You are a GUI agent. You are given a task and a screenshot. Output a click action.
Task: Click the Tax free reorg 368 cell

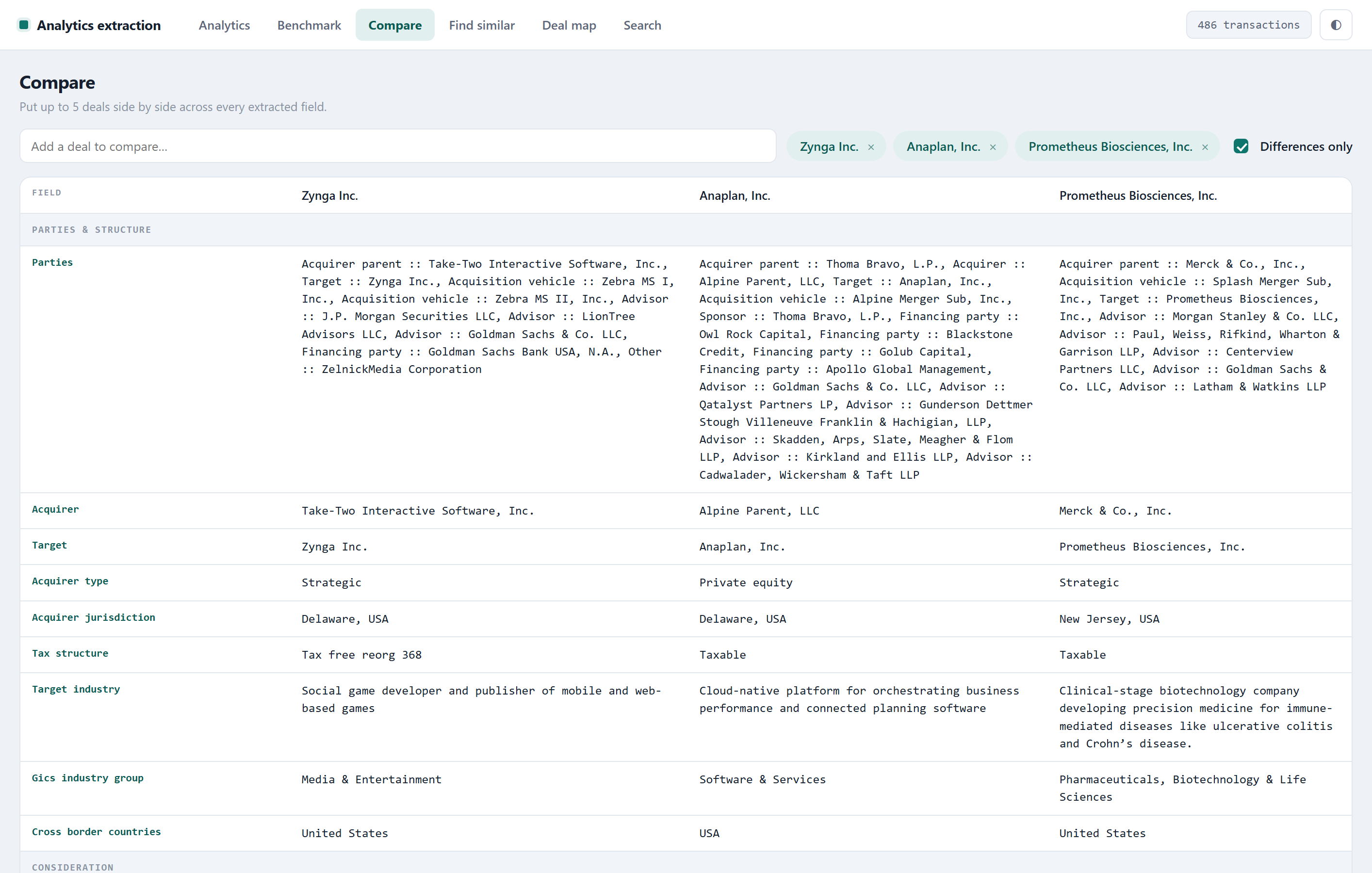click(361, 655)
